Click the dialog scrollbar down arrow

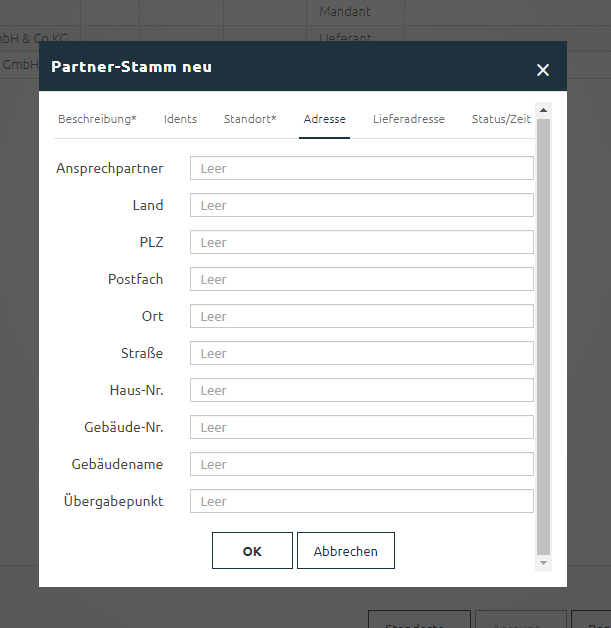pos(543,563)
